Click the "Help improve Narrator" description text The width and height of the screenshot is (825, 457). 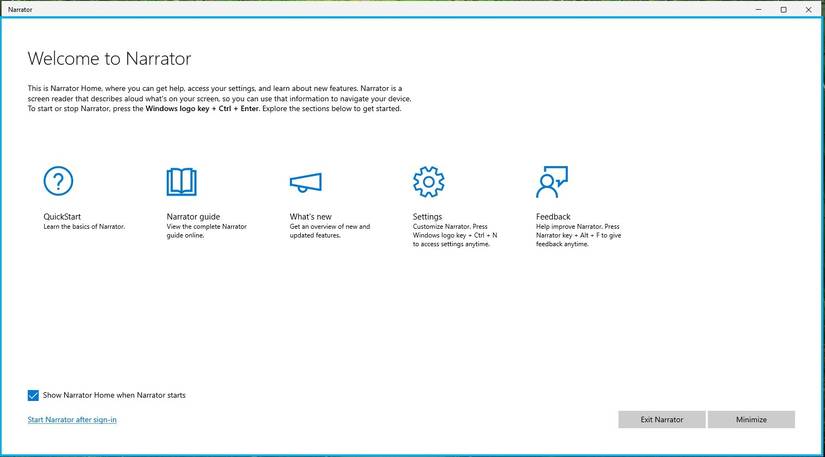tap(578, 236)
